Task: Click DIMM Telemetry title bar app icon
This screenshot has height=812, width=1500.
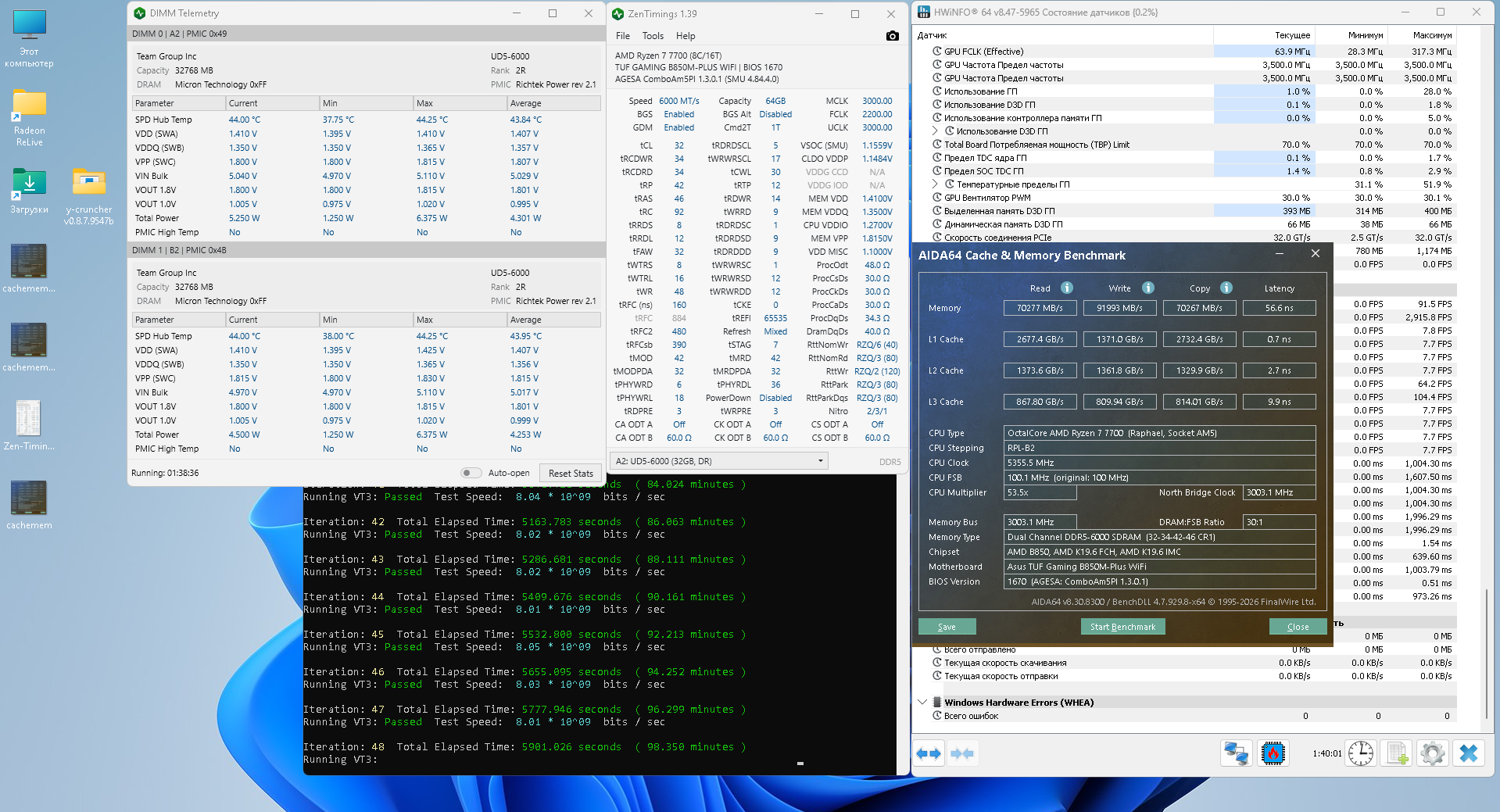Action: pyautogui.click(x=140, y=13)
